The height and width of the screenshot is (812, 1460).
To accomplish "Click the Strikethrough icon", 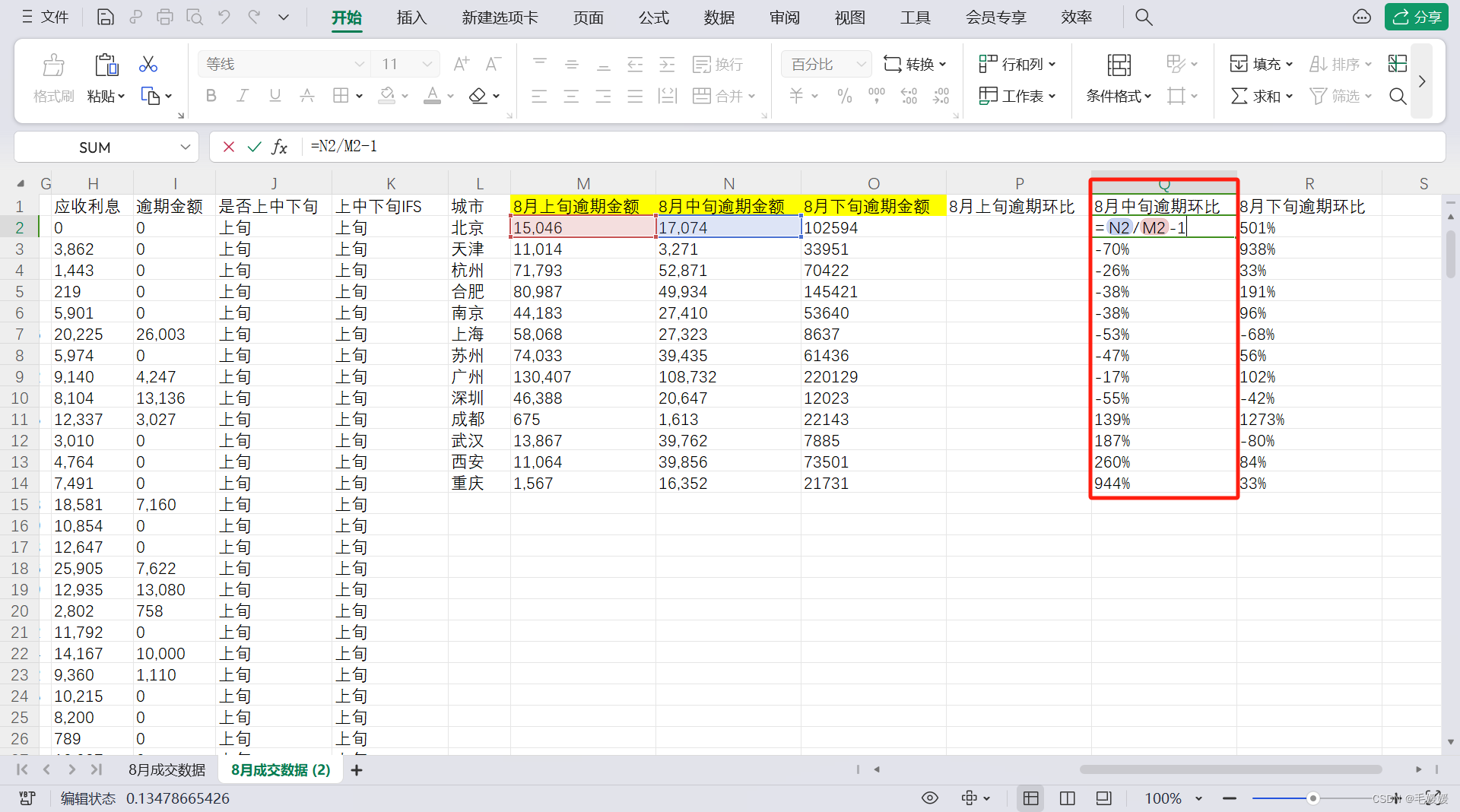I will click(x=307, y=96).
